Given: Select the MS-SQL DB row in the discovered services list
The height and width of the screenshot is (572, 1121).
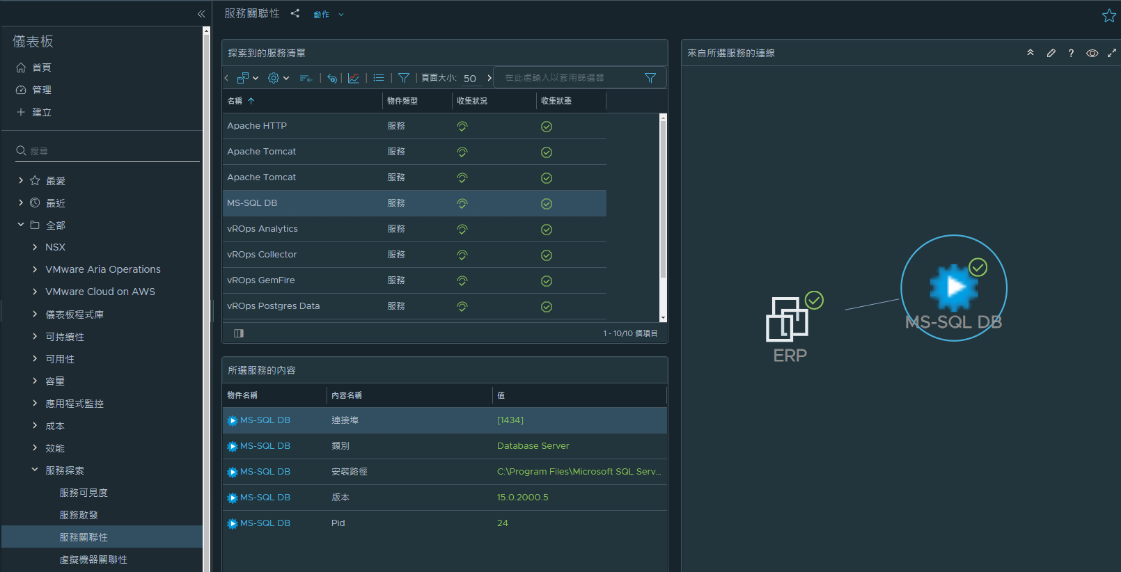Looking at the screenshot, I should [415, 203].
